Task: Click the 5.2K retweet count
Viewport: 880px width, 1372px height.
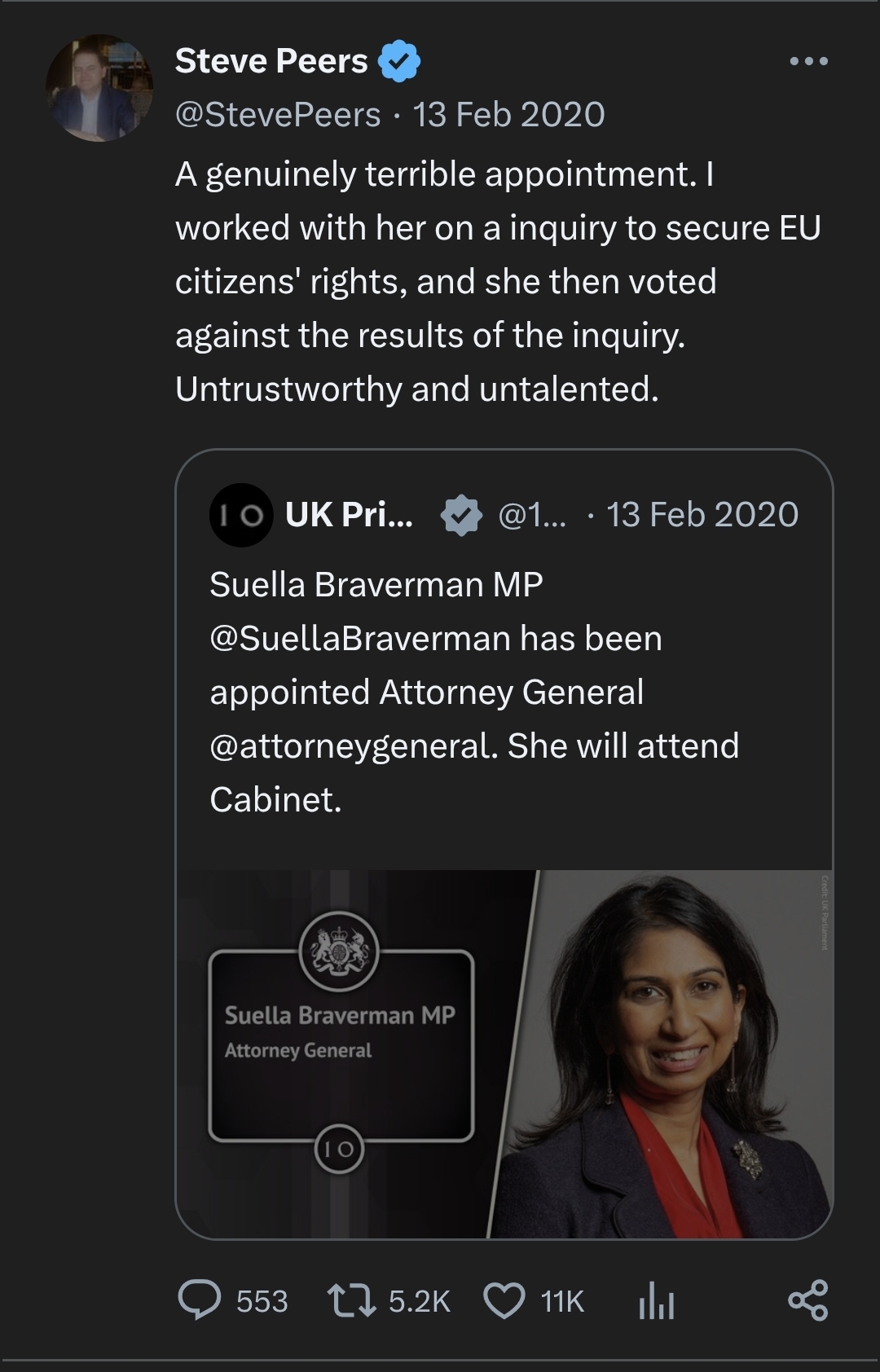Action: pos(419,1301)
